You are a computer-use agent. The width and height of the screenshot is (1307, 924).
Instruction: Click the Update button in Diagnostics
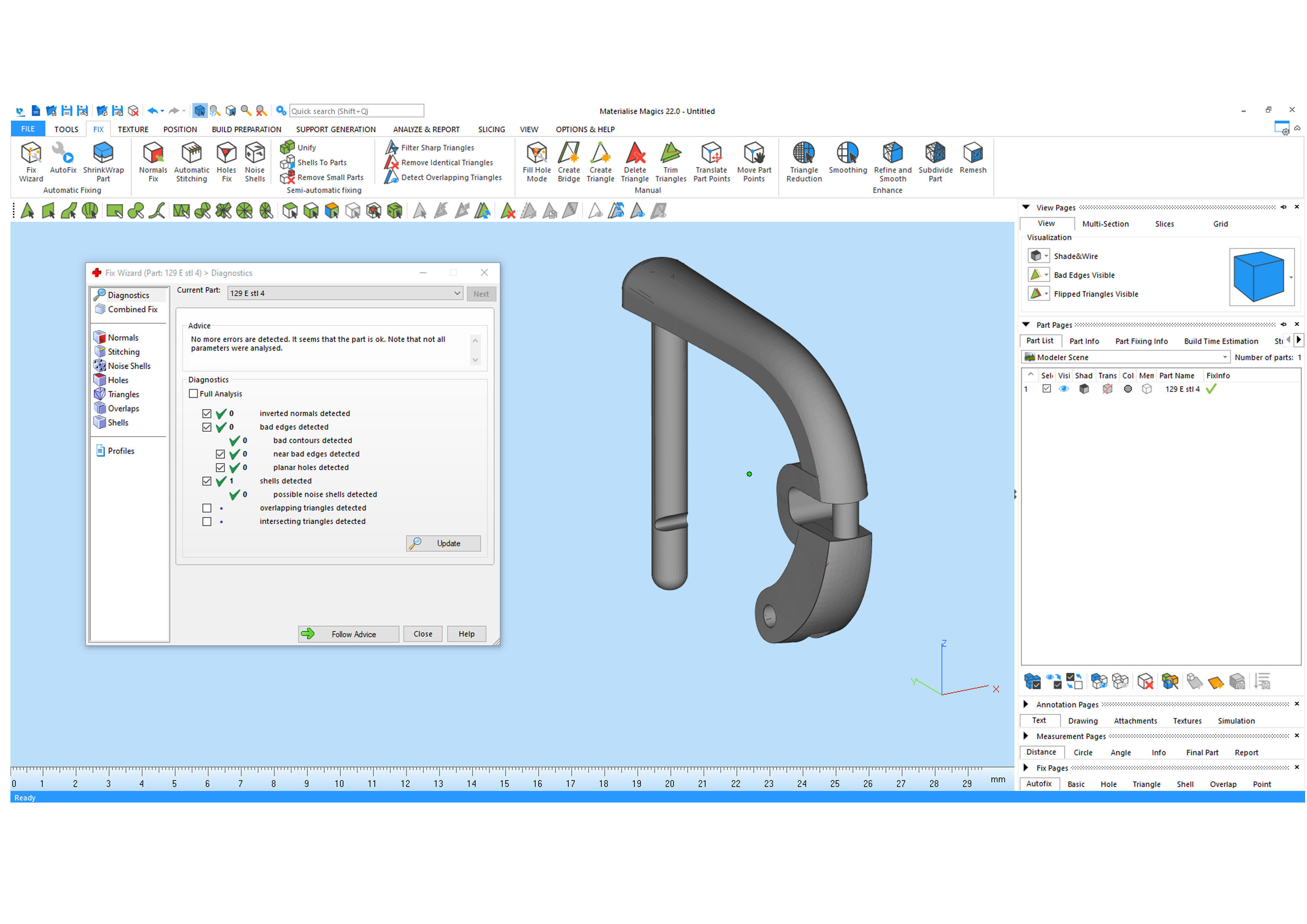tap(443, 544)
